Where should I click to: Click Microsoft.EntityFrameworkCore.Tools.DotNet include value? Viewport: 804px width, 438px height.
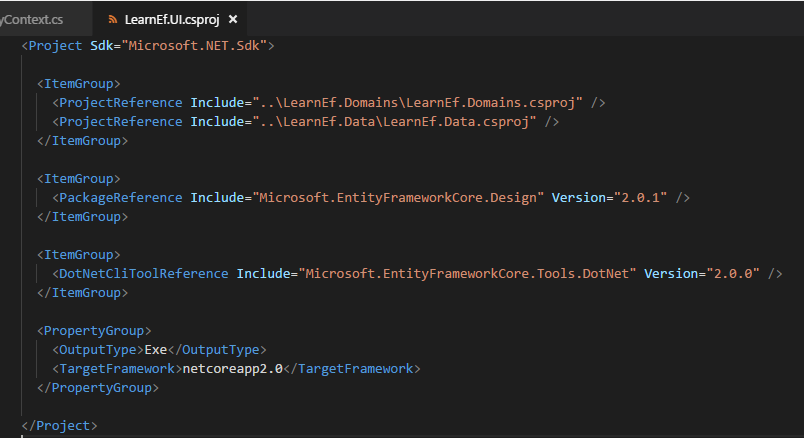(467, 273)
